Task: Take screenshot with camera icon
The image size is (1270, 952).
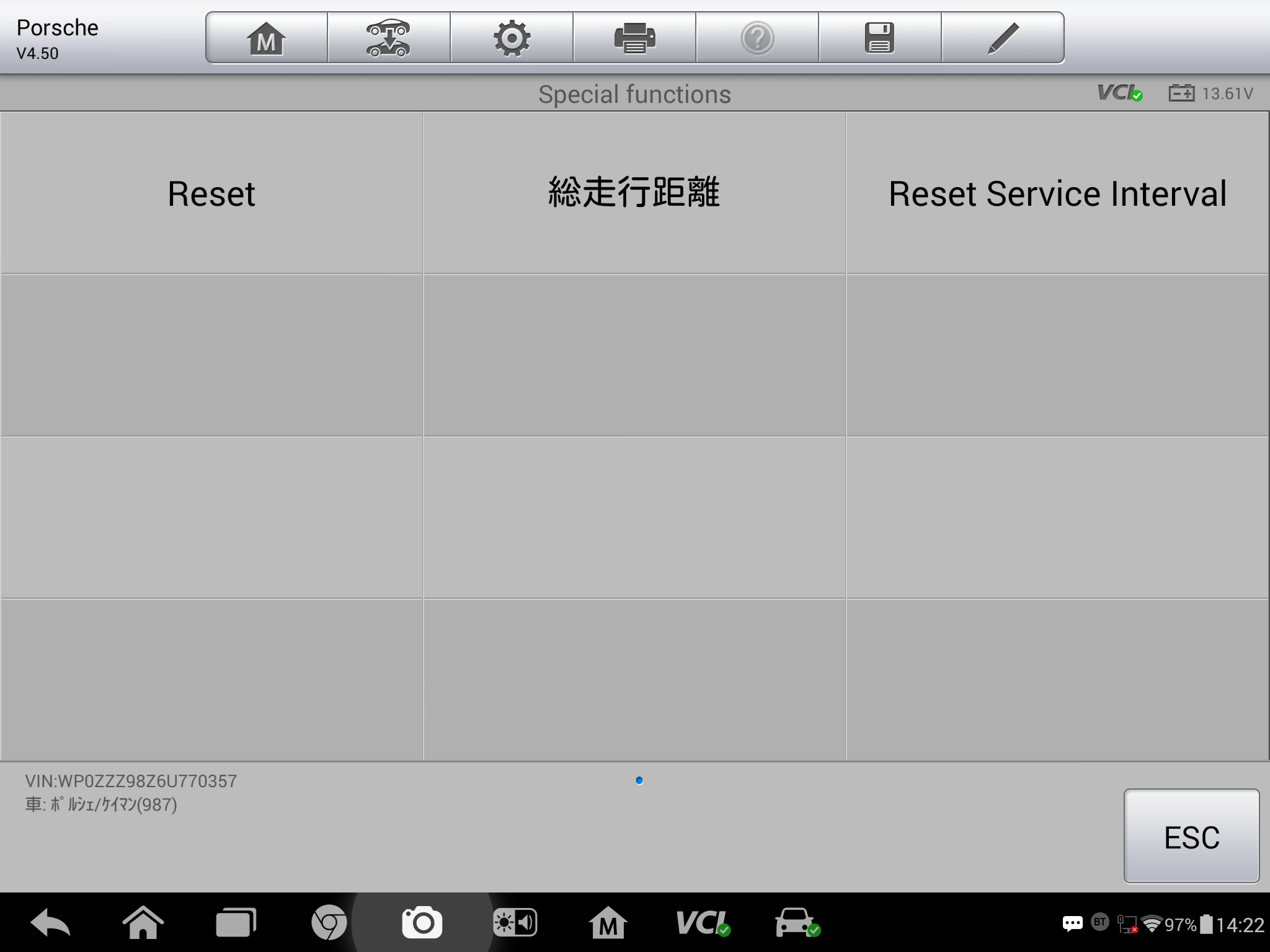Action: point(422,923)
